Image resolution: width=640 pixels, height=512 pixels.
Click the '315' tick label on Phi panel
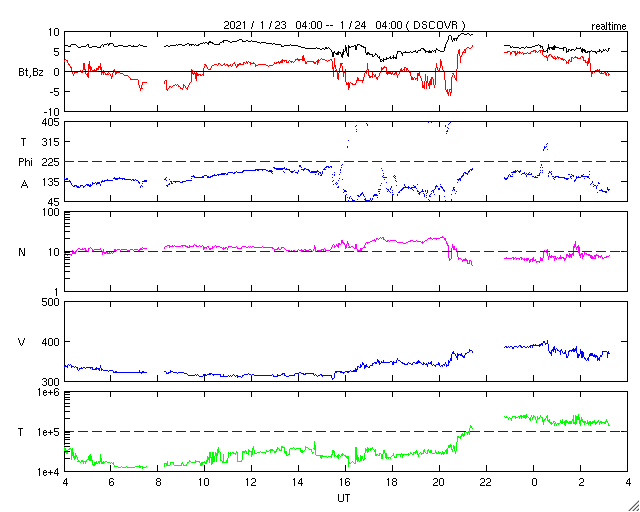tap(51, 142)
